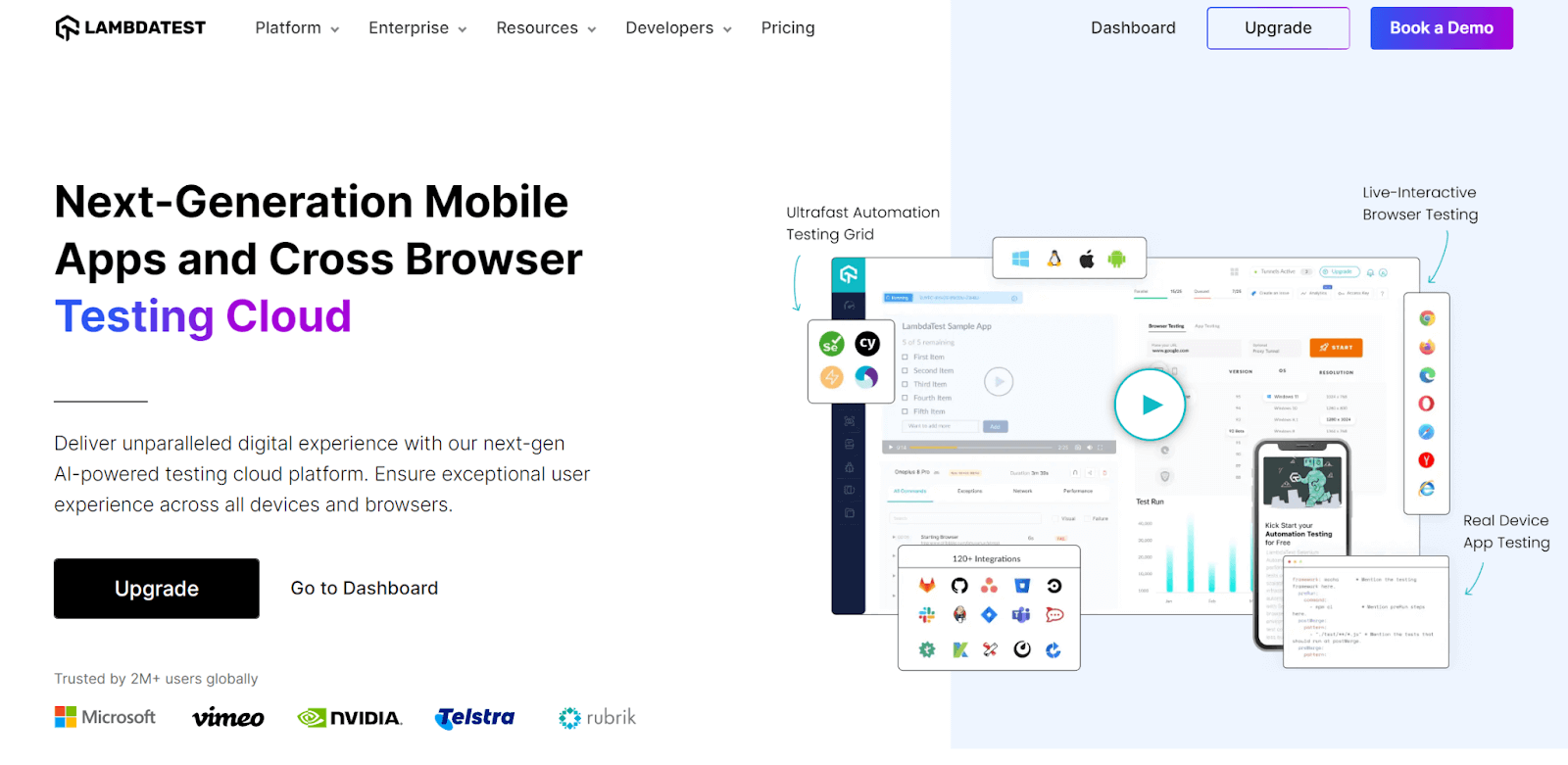This screenshot has width=1568, height=765.
Task: Click the Edge browser icon
Action: pos(1427,375)
